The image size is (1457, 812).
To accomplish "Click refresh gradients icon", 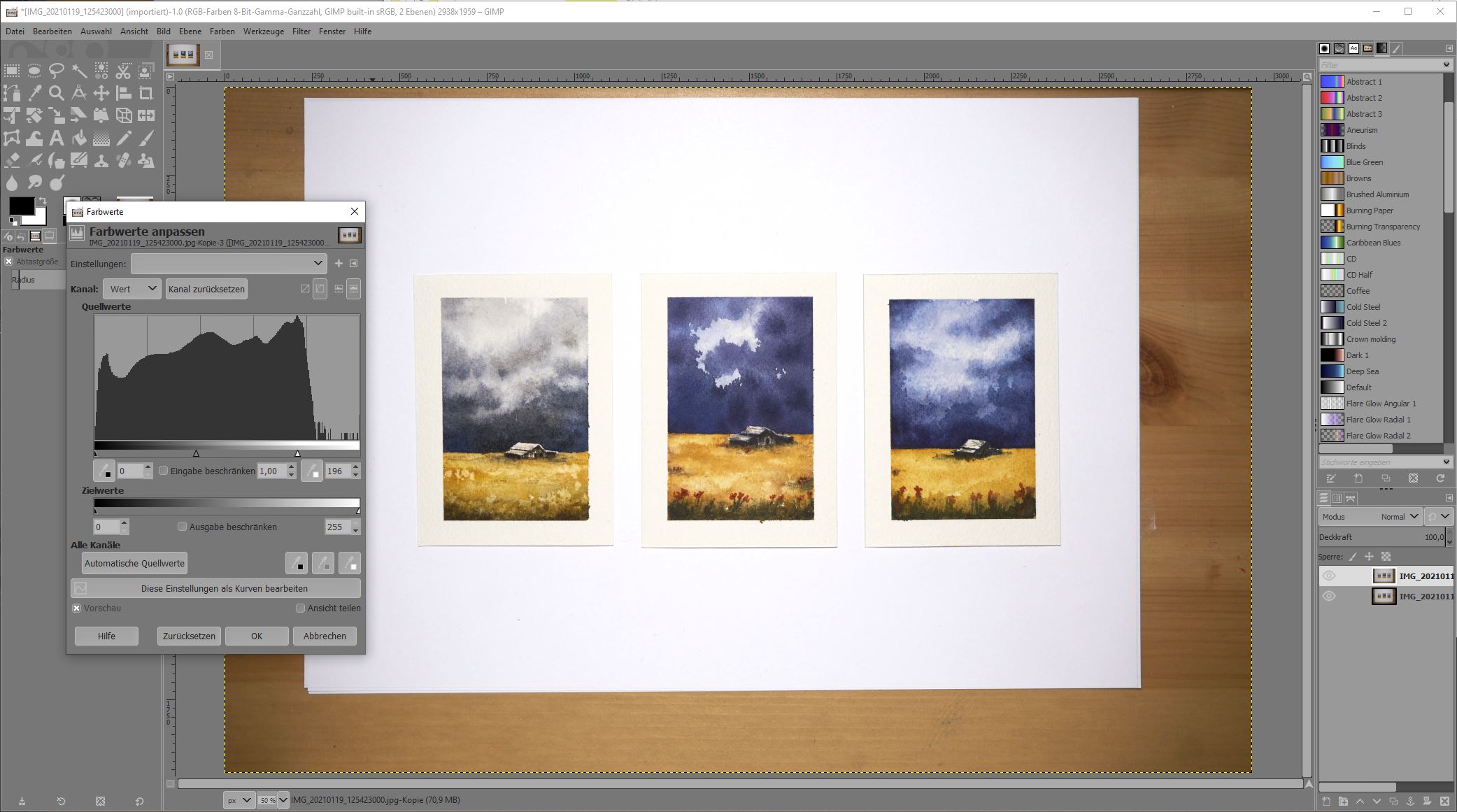I will (1440, 478).
